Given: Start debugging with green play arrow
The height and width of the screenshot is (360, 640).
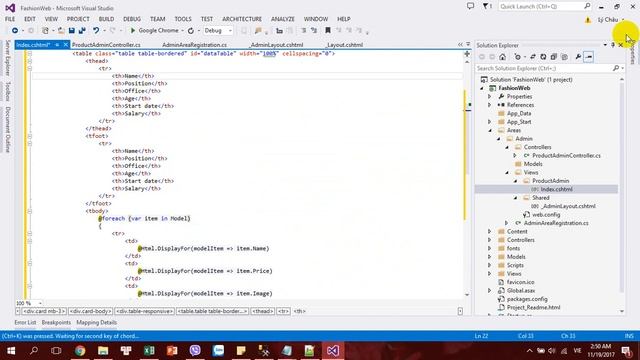Looking at the screenshot, I should point(133,31).
